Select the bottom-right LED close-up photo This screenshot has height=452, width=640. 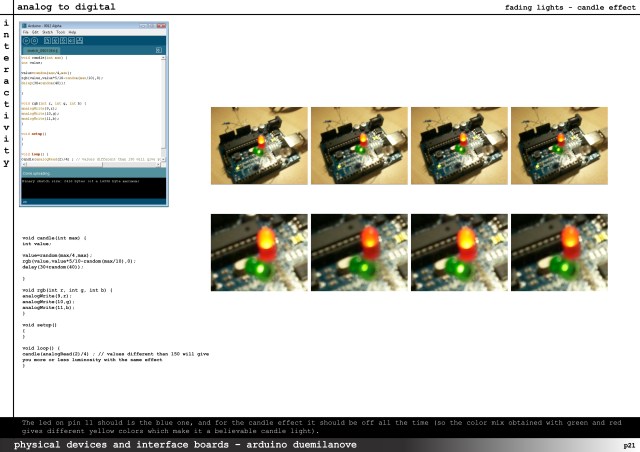[559, 252]
